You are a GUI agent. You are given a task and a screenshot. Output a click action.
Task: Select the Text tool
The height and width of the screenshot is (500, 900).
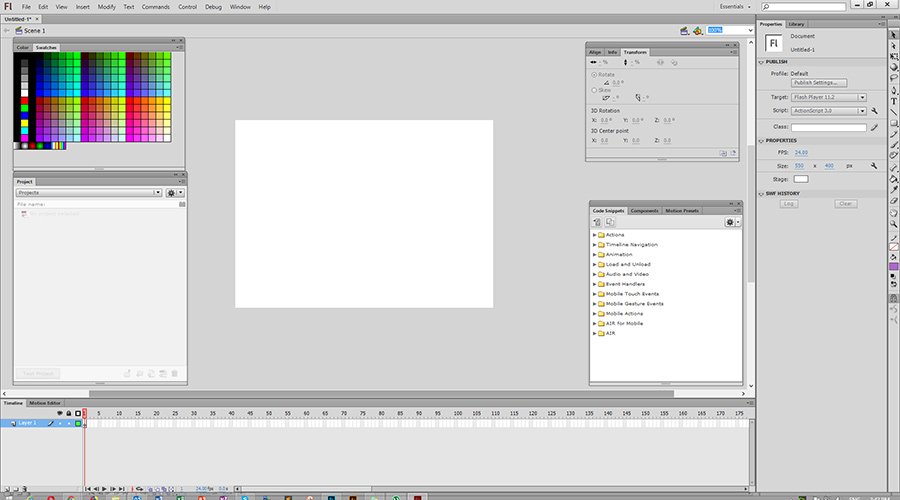point(894,101)
